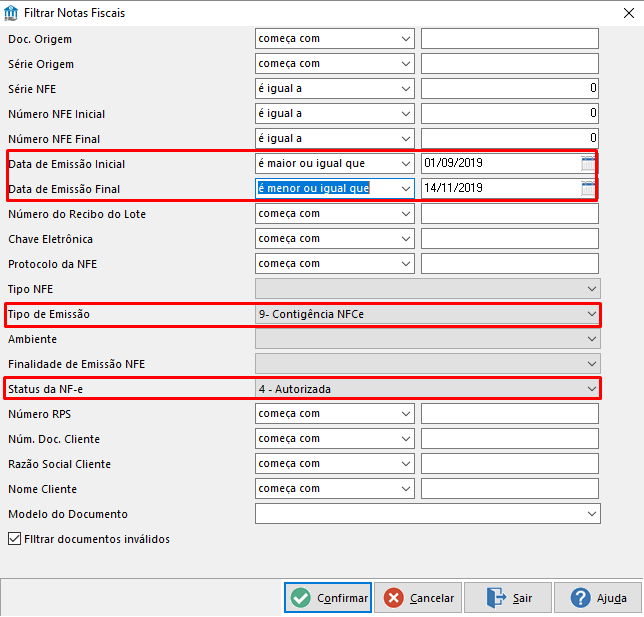
Task: Expand Finalidade de Emissão NFE dropdown
Action: pyautogui.click(x=428, y=364)
